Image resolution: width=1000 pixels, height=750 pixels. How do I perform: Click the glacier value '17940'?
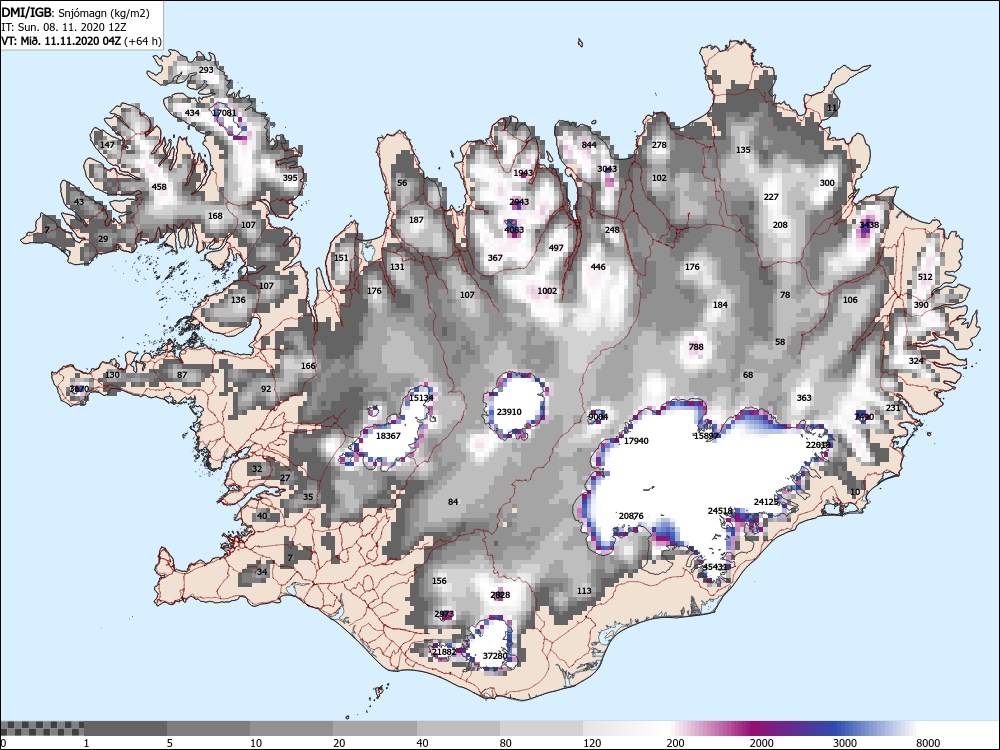(x=636, y=441)
